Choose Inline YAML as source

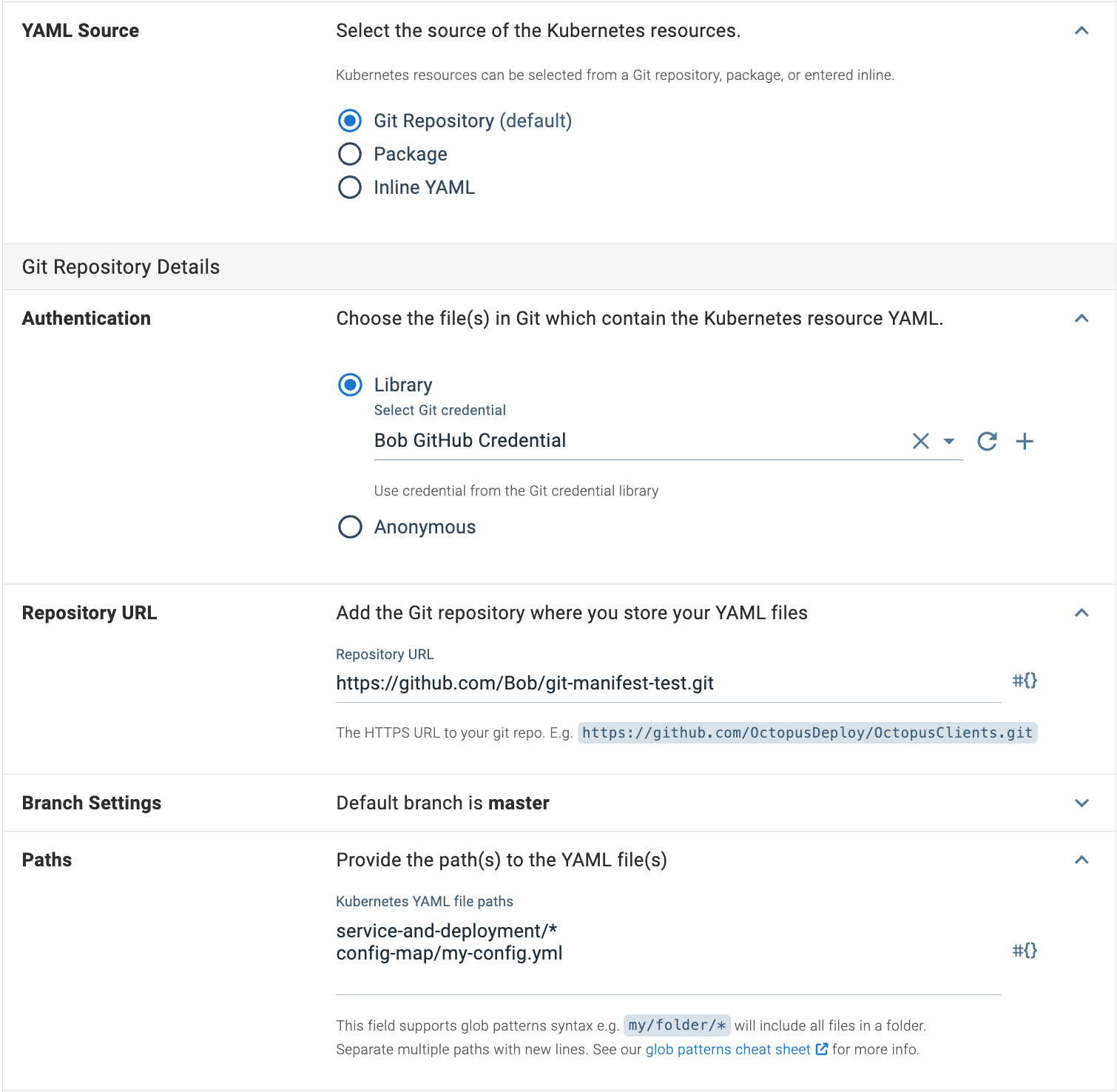[x=349, y=187]
